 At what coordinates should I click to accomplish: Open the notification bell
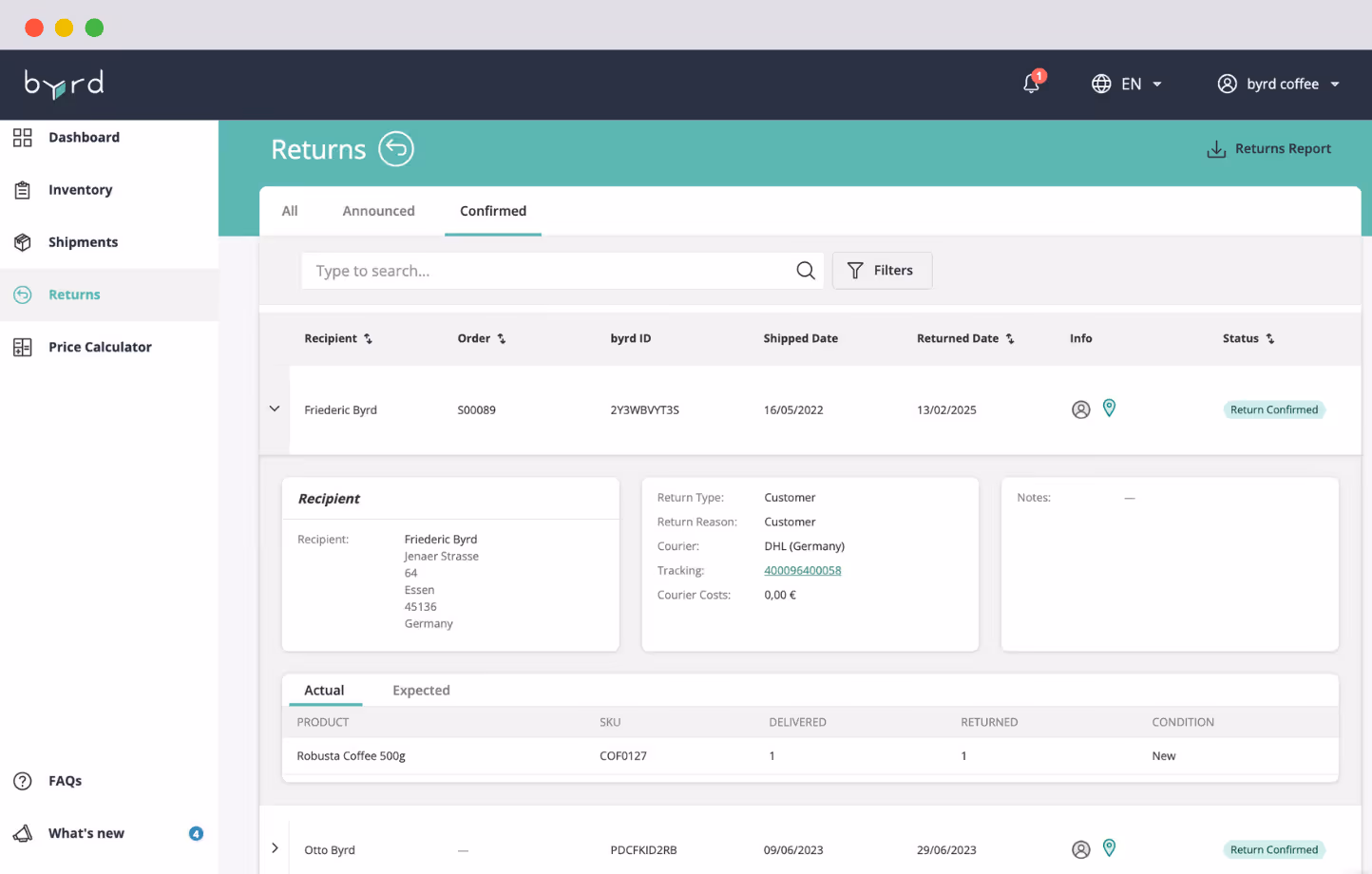(x=1031, y=84)
